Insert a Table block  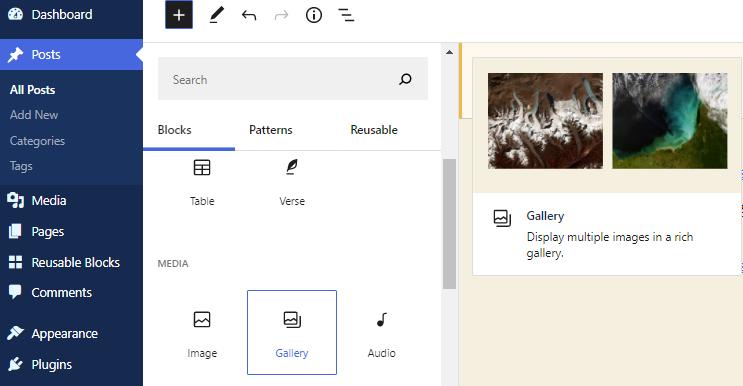[202, 182]
